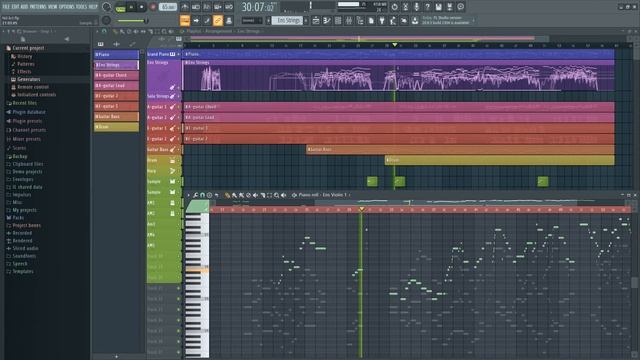This screenshot has width=640, height=360.
Task: Click the FL Studio version available notice
Action: pos(446,20)
